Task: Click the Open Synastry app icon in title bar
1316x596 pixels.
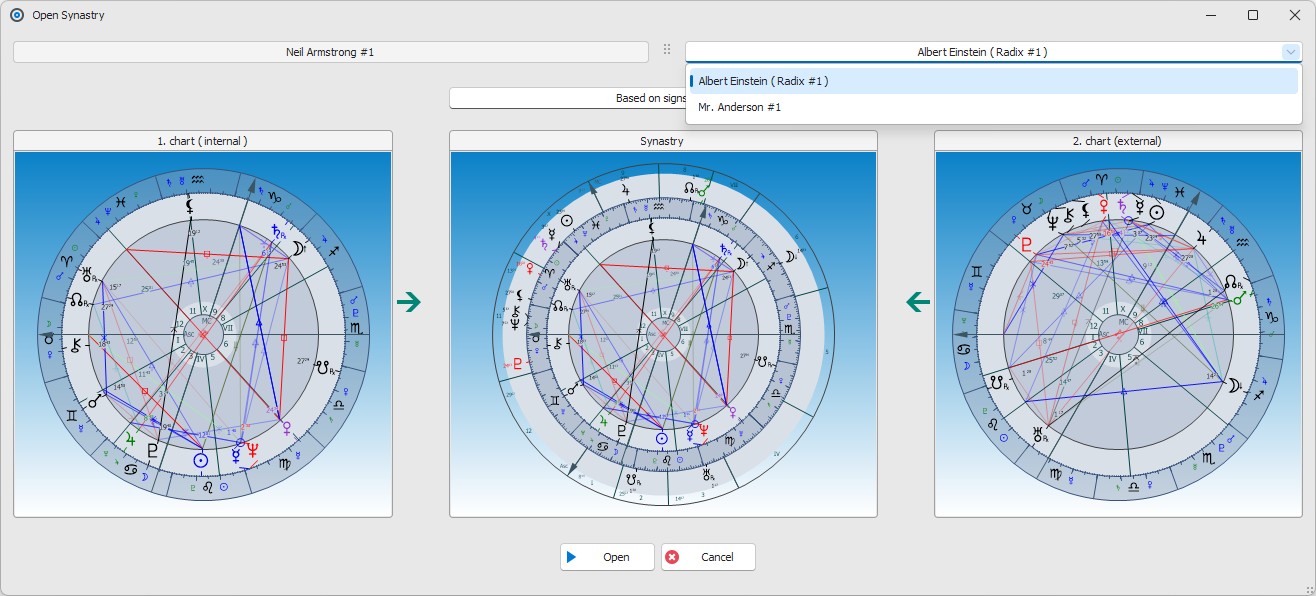Action: point(17,15)
